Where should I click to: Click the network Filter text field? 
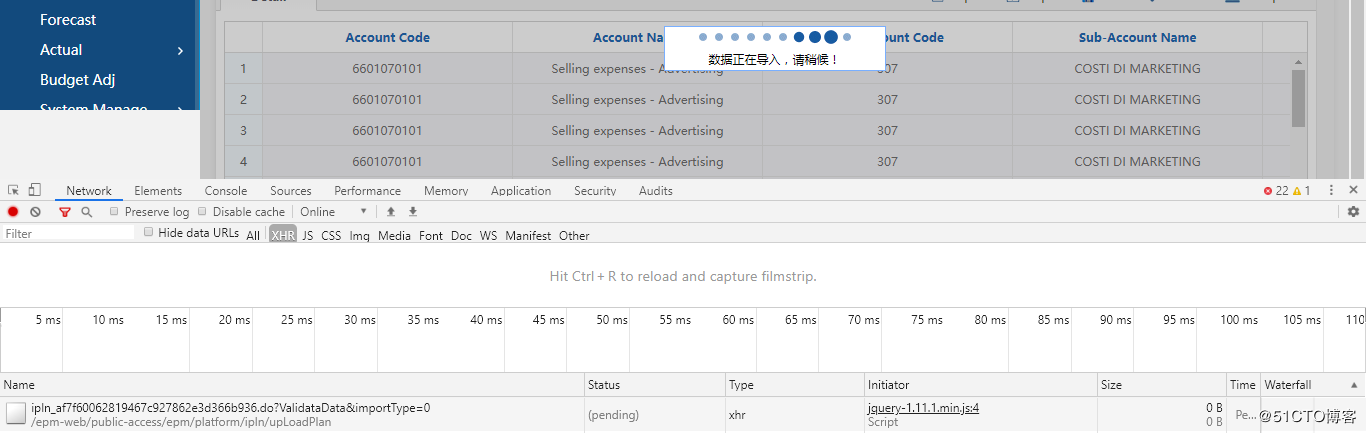point(68,233)
